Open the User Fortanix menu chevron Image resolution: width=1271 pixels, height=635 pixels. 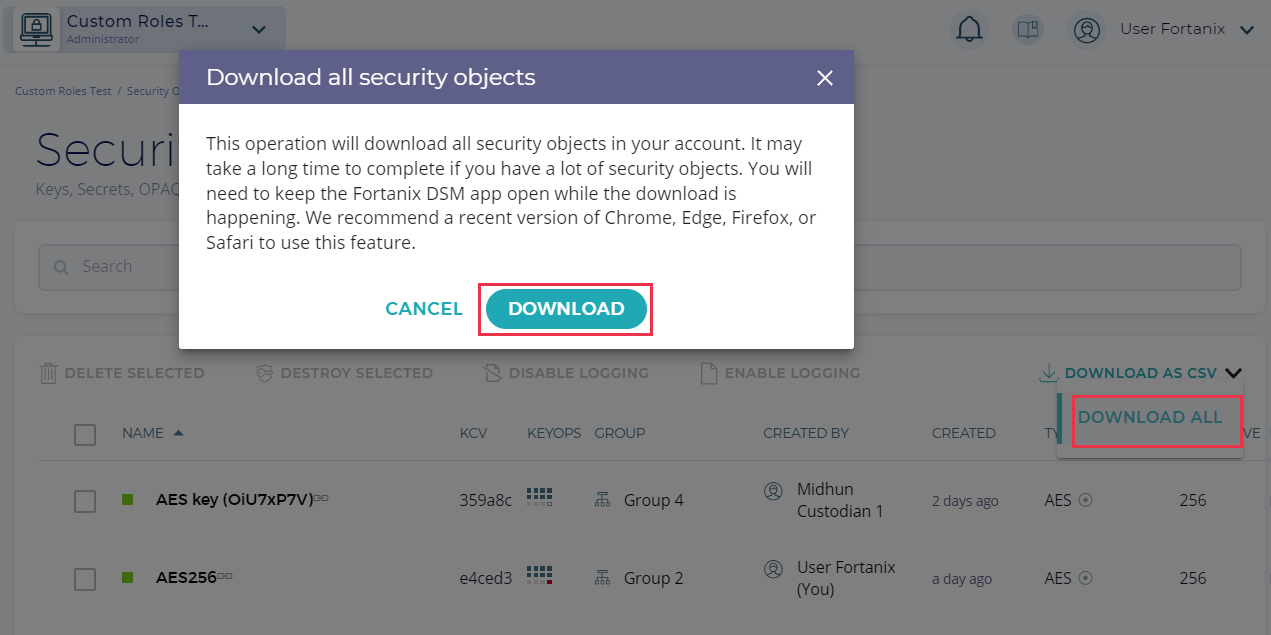pyautogui.click(x=1246, y=30)
